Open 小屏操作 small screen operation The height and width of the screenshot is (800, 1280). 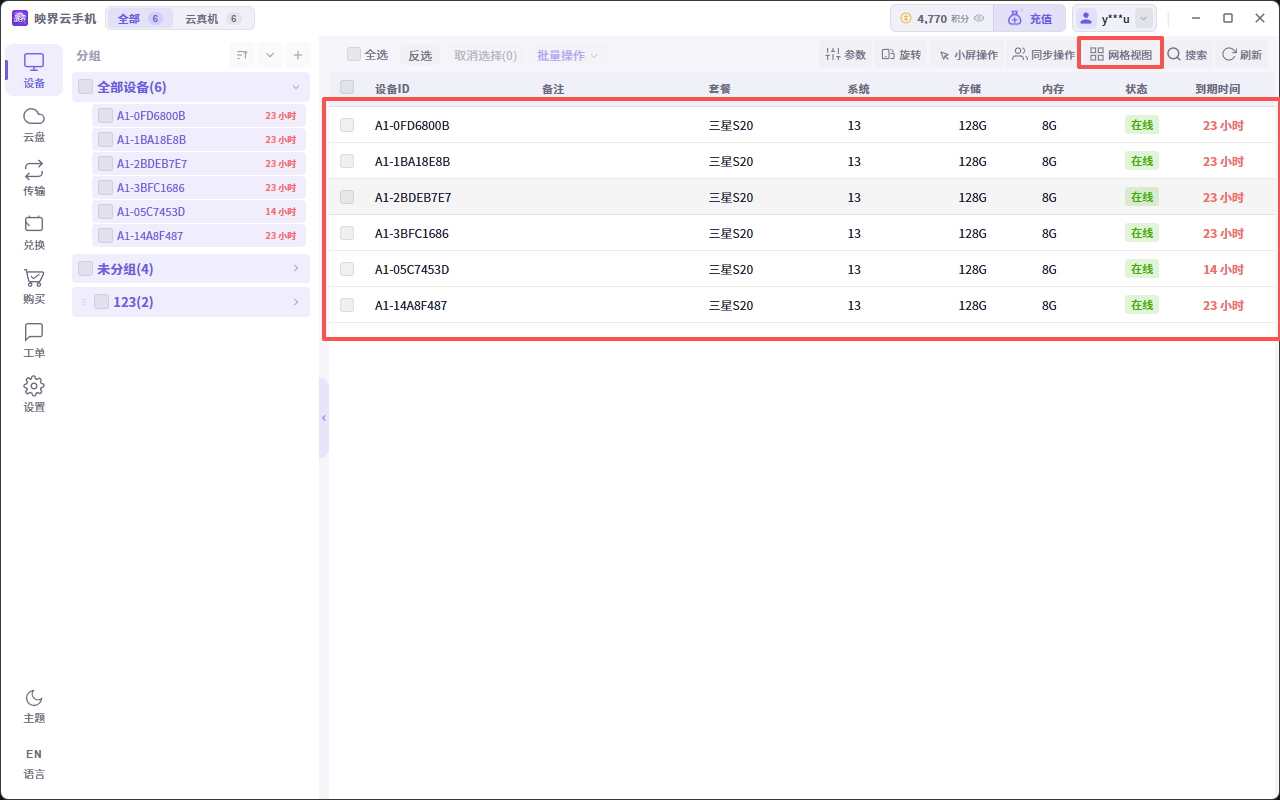click(x=967, y=55)
